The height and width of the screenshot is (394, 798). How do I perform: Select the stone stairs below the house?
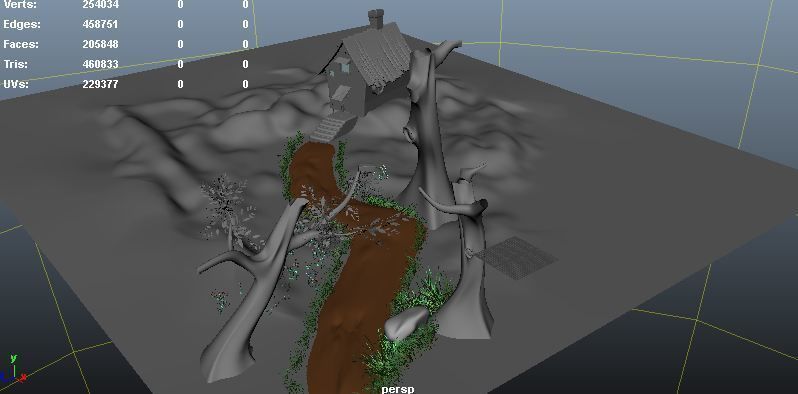pos(331,129)
